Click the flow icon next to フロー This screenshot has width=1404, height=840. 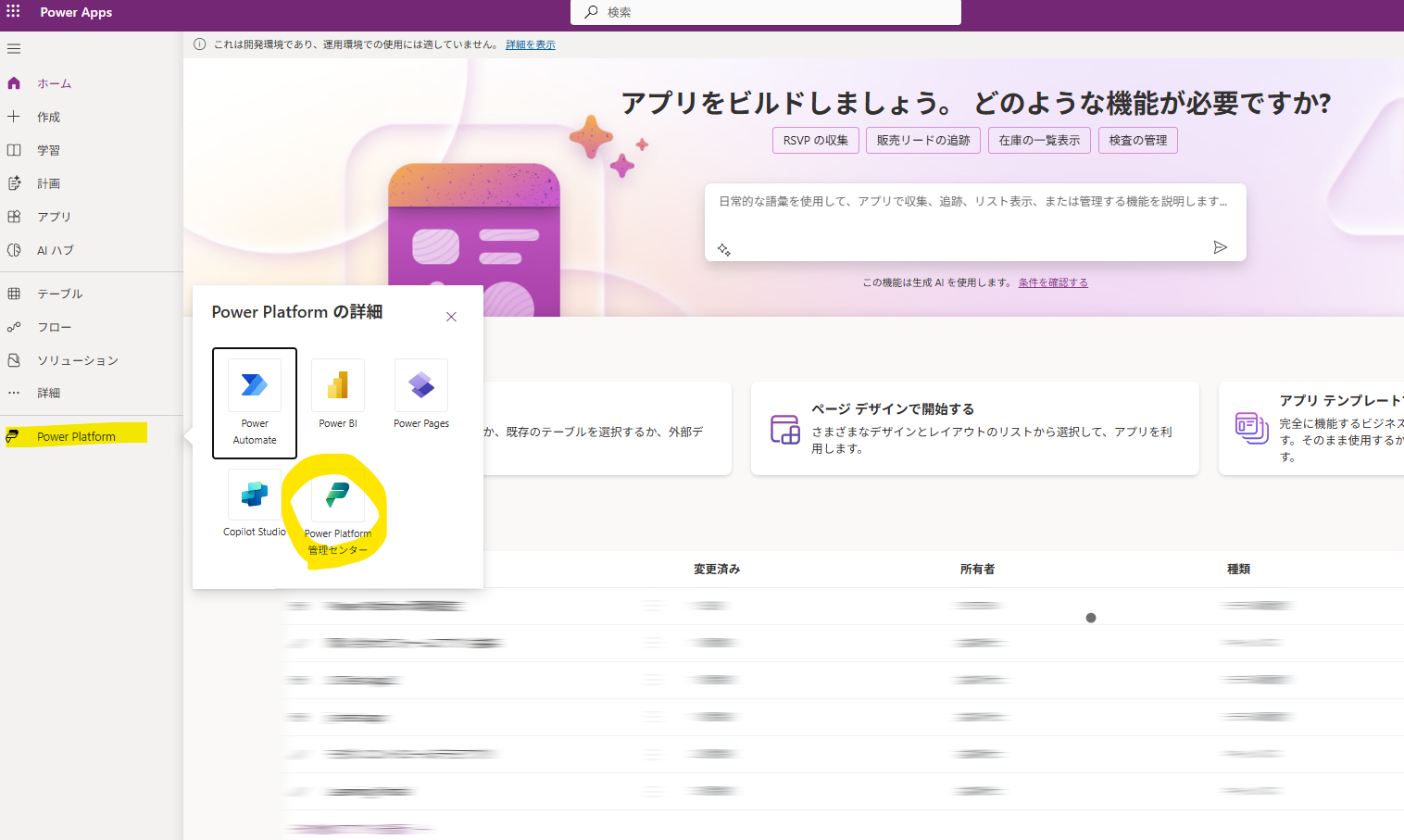click(x=14, y=327)
